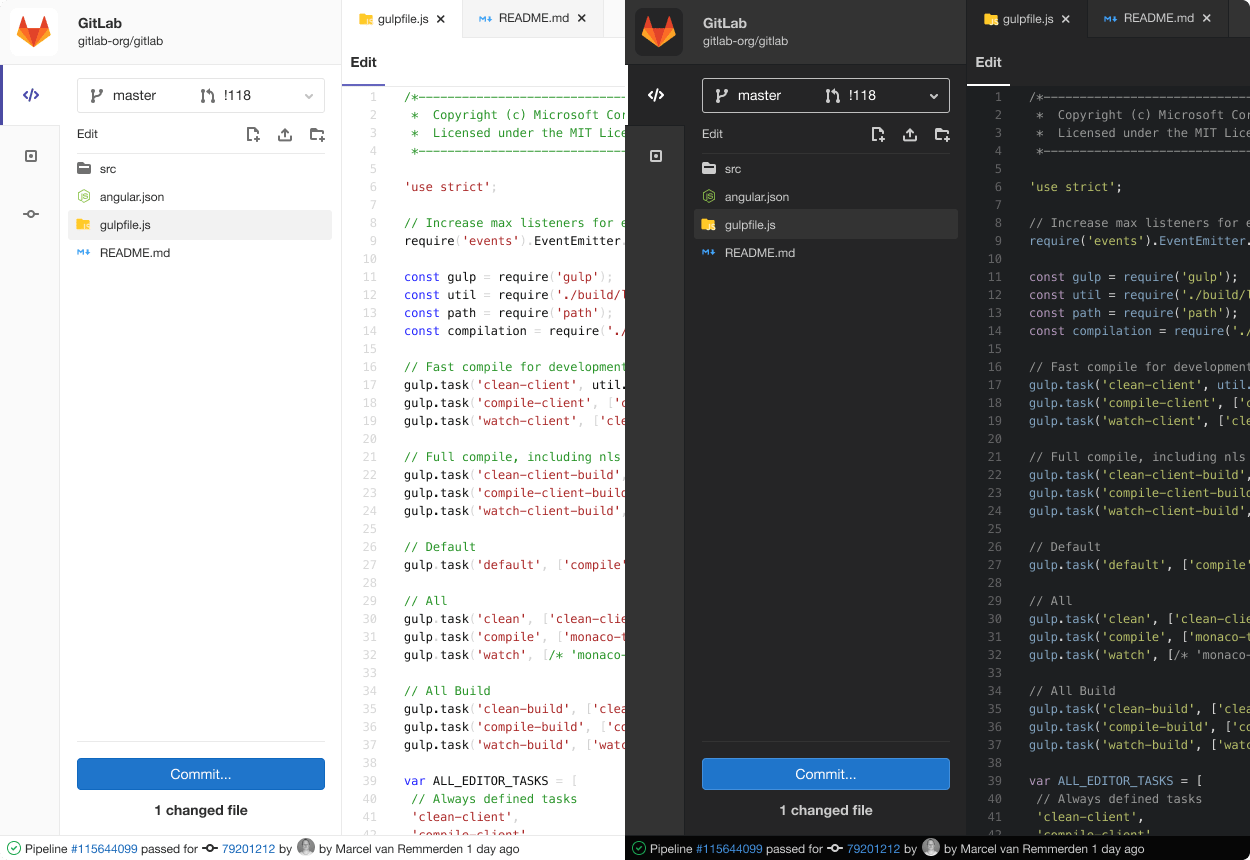Click Marcel van Remmerden's avatar in status bar

(307, 848)
